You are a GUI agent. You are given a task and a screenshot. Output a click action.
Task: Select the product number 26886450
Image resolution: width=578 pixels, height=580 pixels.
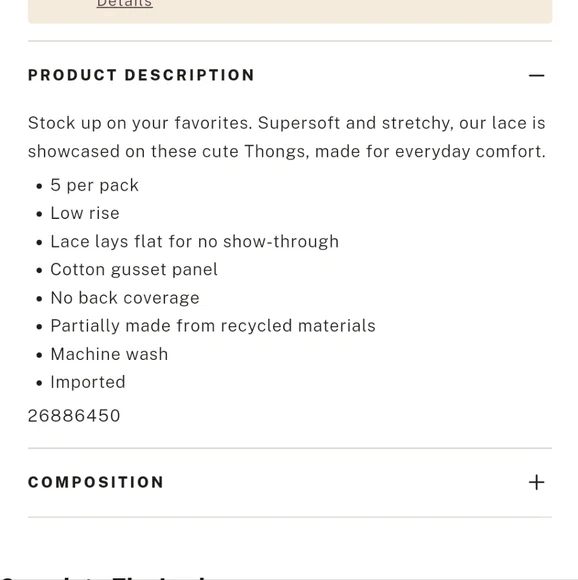74,416
